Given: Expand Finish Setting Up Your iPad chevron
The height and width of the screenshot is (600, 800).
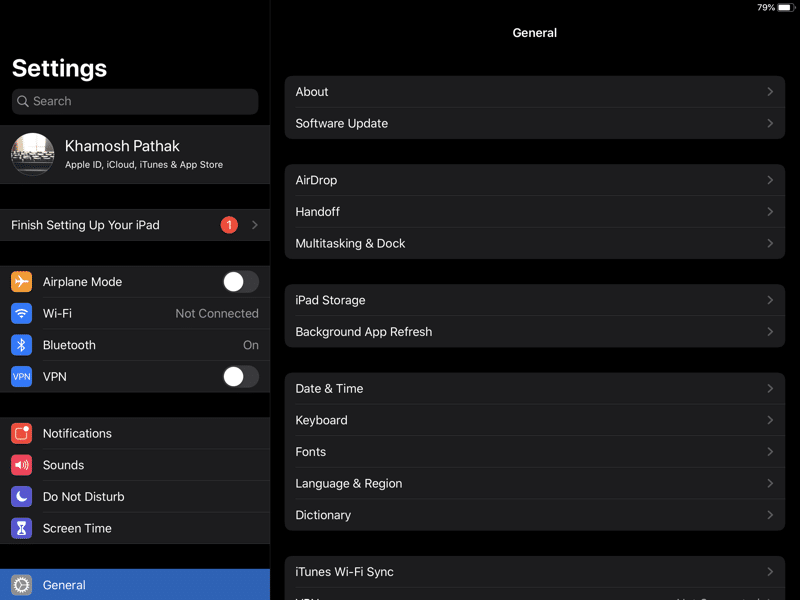Looking at the screenshot, I should (x=255, y=225).
